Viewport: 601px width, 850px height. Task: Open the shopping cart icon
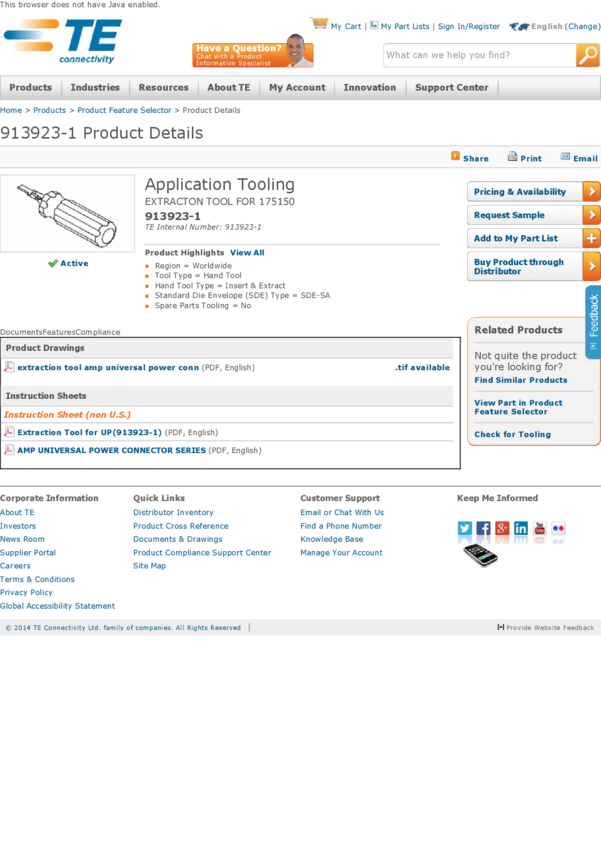click(x=319, y=23)
